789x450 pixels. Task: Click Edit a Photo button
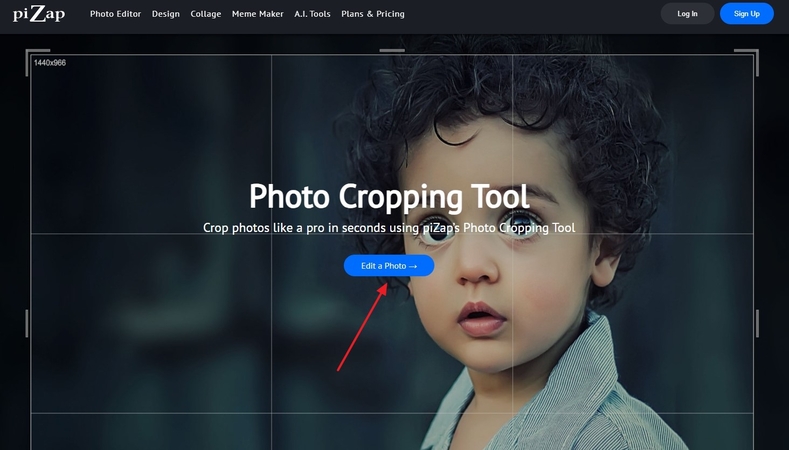pos(389,266)
